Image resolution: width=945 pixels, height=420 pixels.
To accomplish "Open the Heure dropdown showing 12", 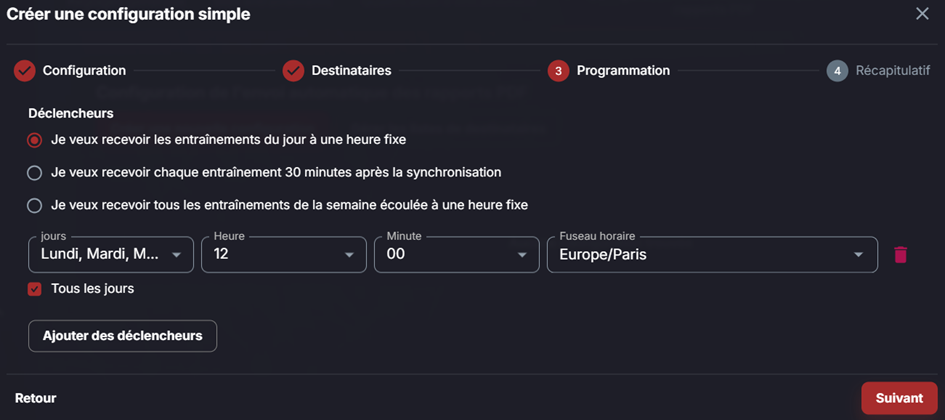I will click(284, 255).
